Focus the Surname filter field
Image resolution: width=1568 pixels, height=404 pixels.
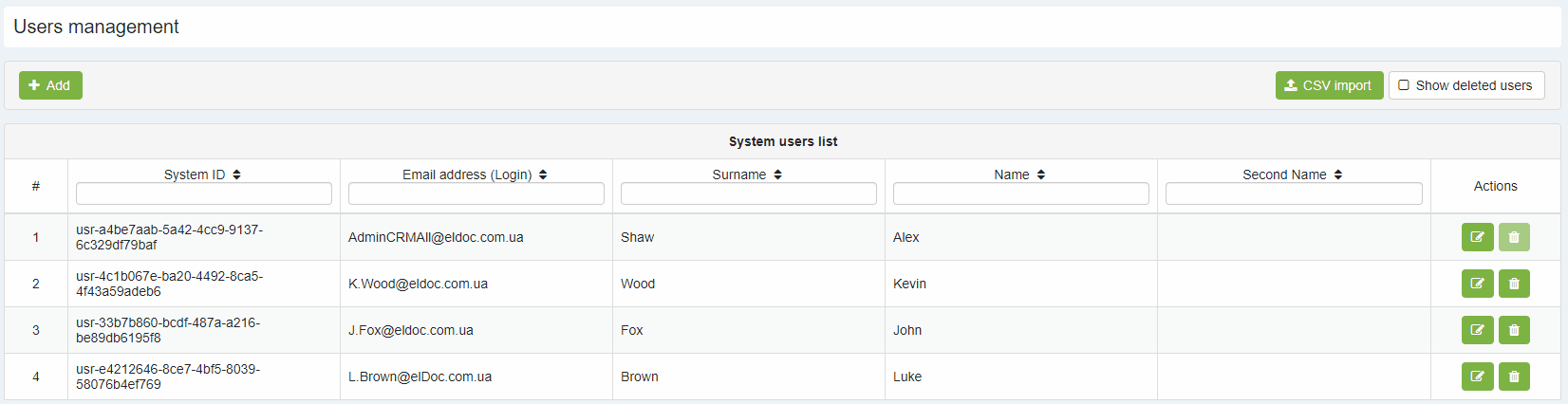click(x=749, y=193)
